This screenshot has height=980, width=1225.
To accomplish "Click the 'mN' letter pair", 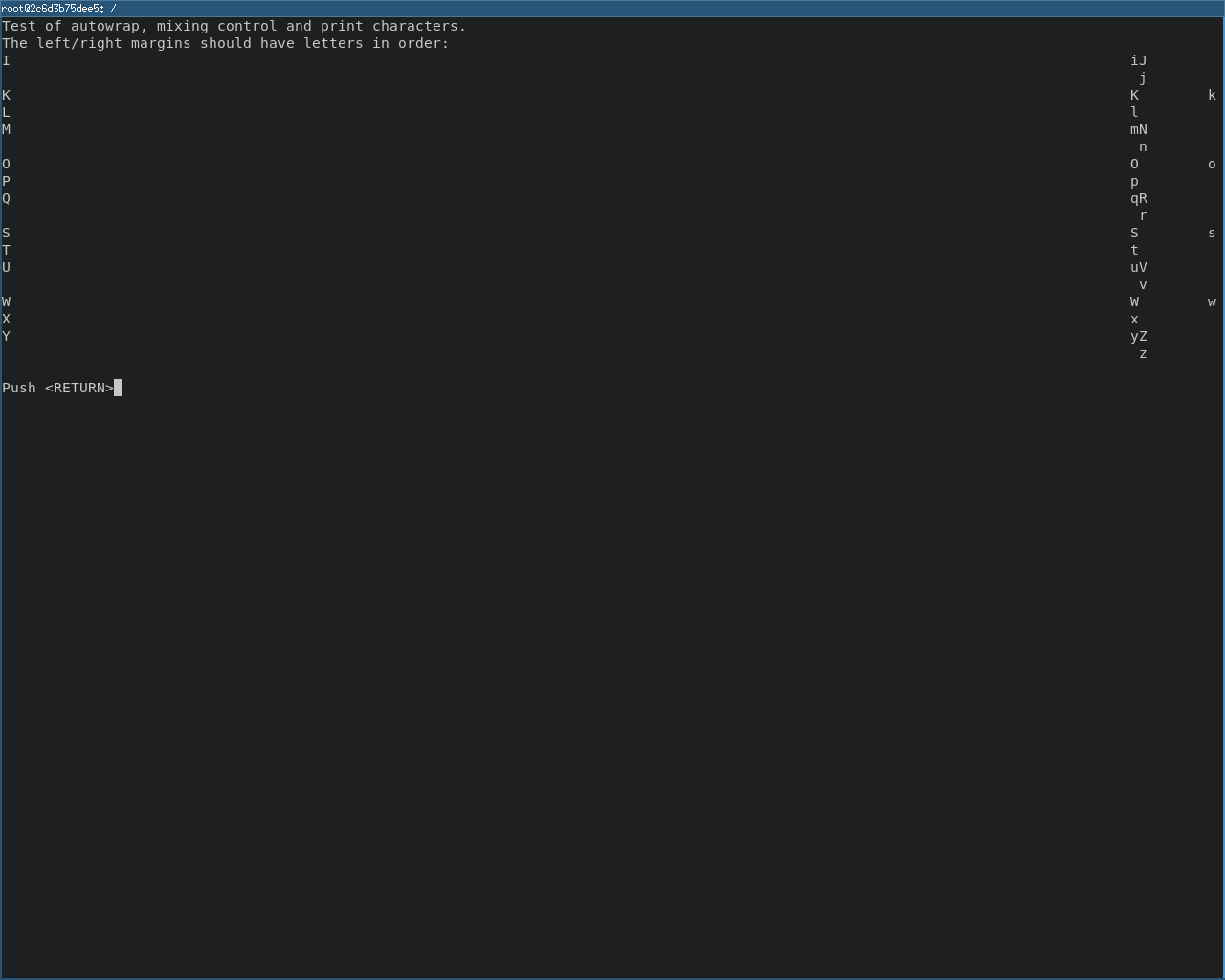I will 1139,129.
